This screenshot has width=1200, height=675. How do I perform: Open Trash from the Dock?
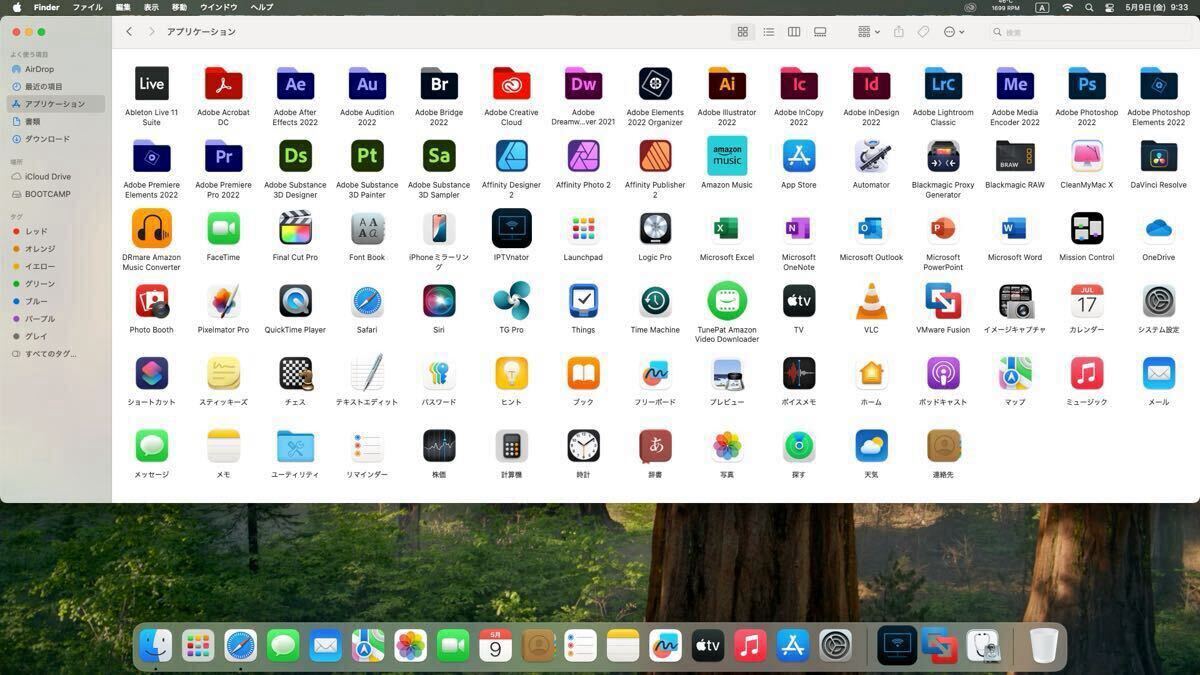[x=1043, y=646]
